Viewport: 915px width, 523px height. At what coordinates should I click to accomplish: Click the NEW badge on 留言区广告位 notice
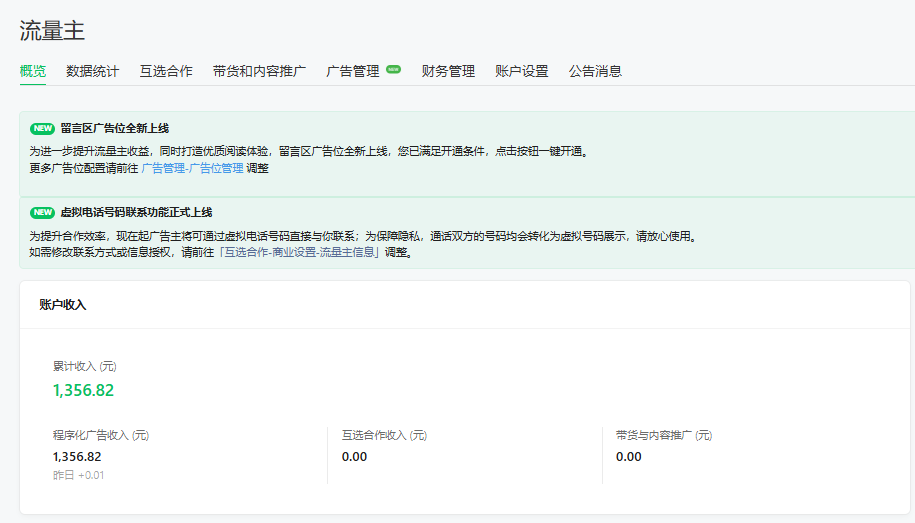tap(42, 129)
